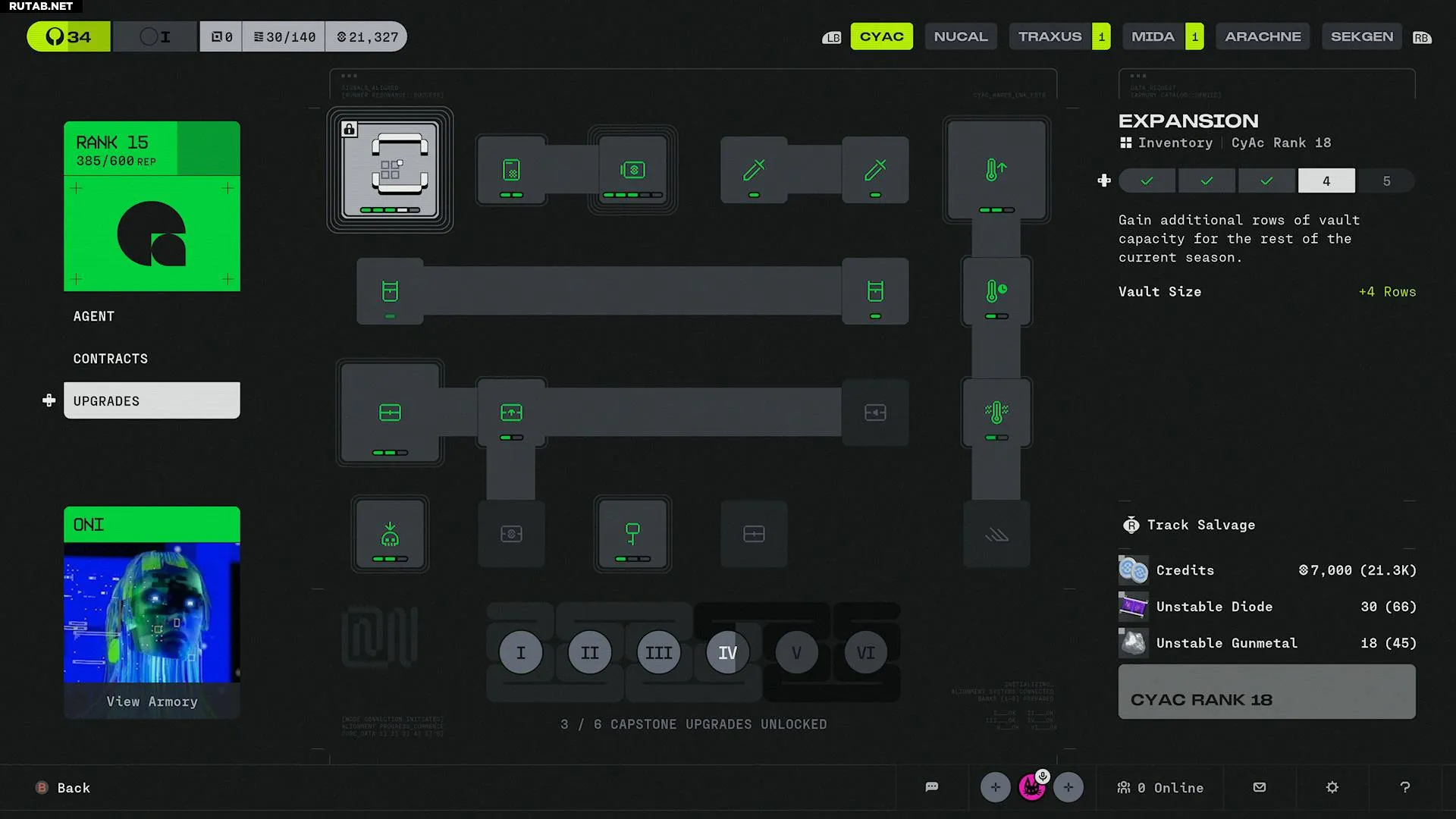Screen dimensions: 1456x819
Task: Select the thermometer up-arrow upgrade node
Action: pyautogui.click(x=996, y=170)
